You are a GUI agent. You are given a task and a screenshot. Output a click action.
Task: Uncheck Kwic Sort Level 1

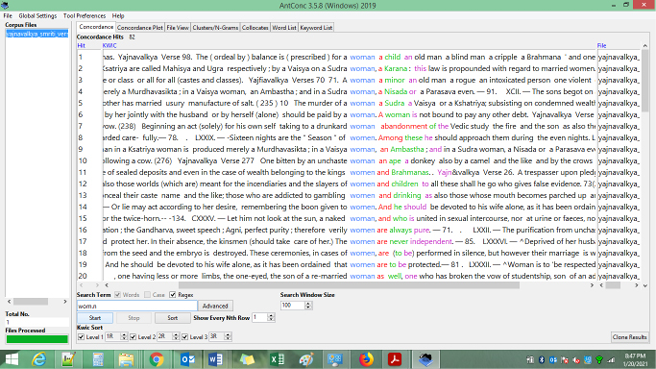[x=81, y=337]
